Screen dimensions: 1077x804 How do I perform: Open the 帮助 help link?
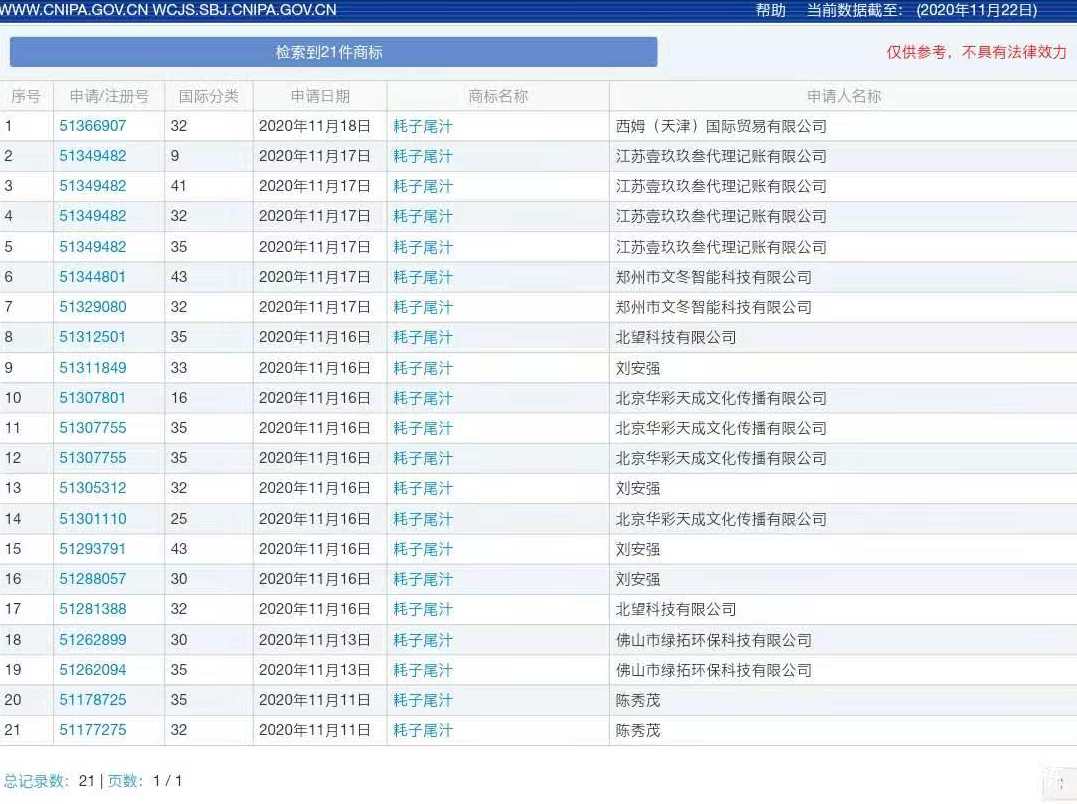coord(771,10)
